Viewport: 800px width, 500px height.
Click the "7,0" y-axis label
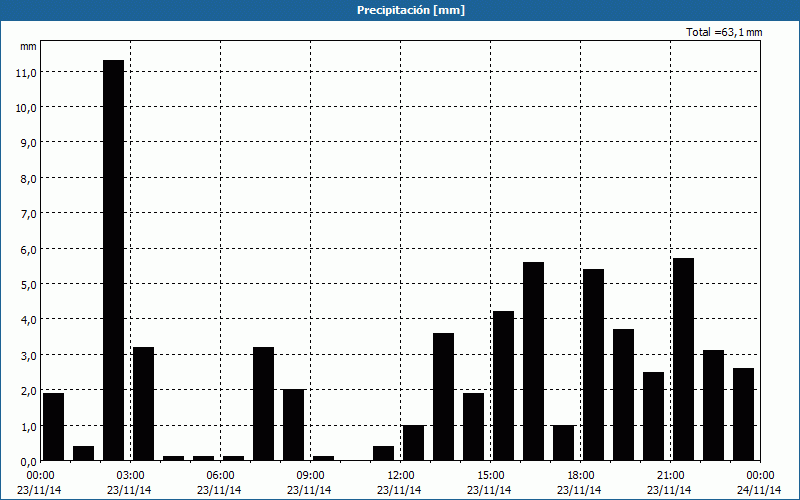pos(29,214)
